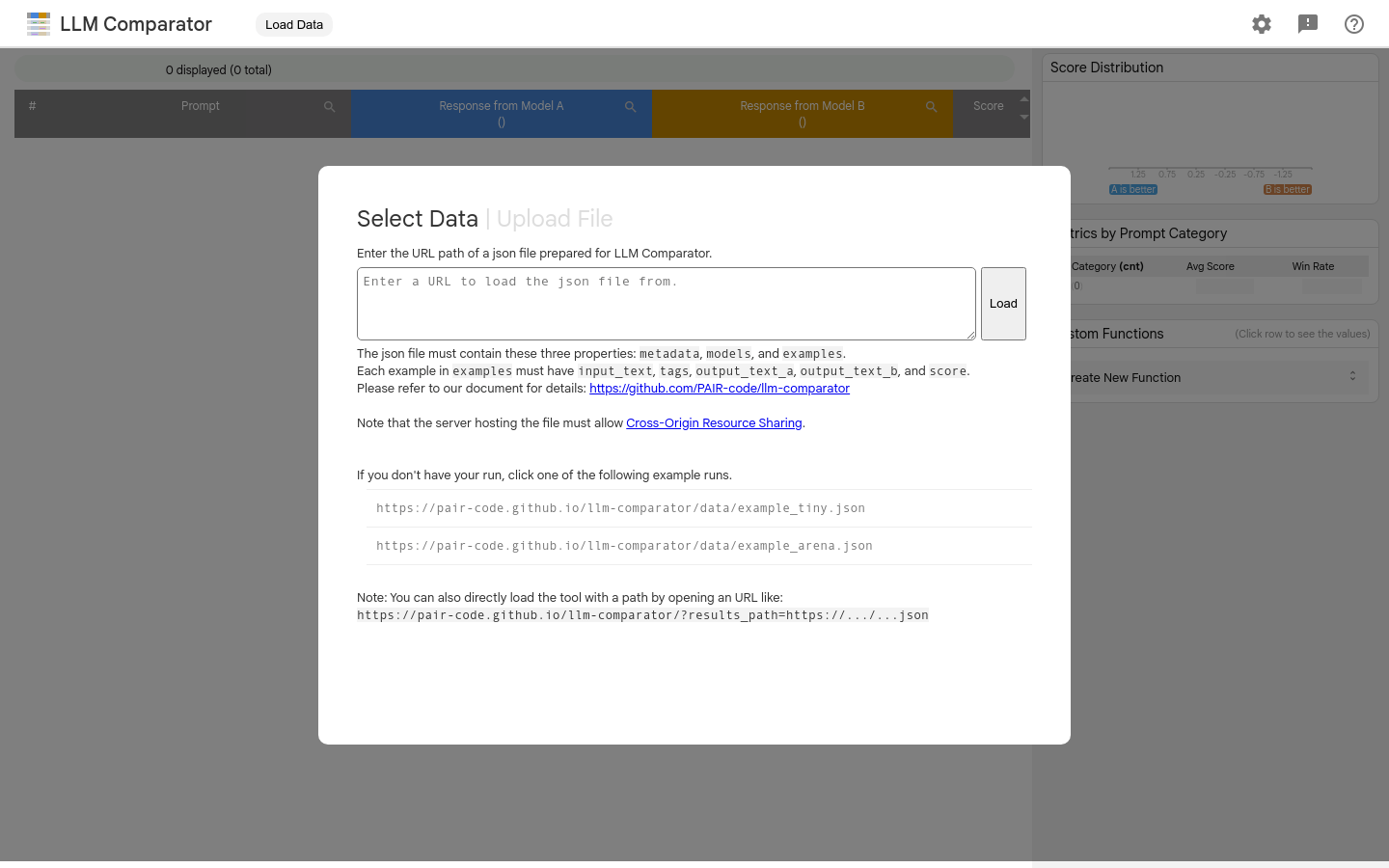The image size is (1389, 868).
Task: Click search icon in Prompt column
Action: (x=330, y=107)
